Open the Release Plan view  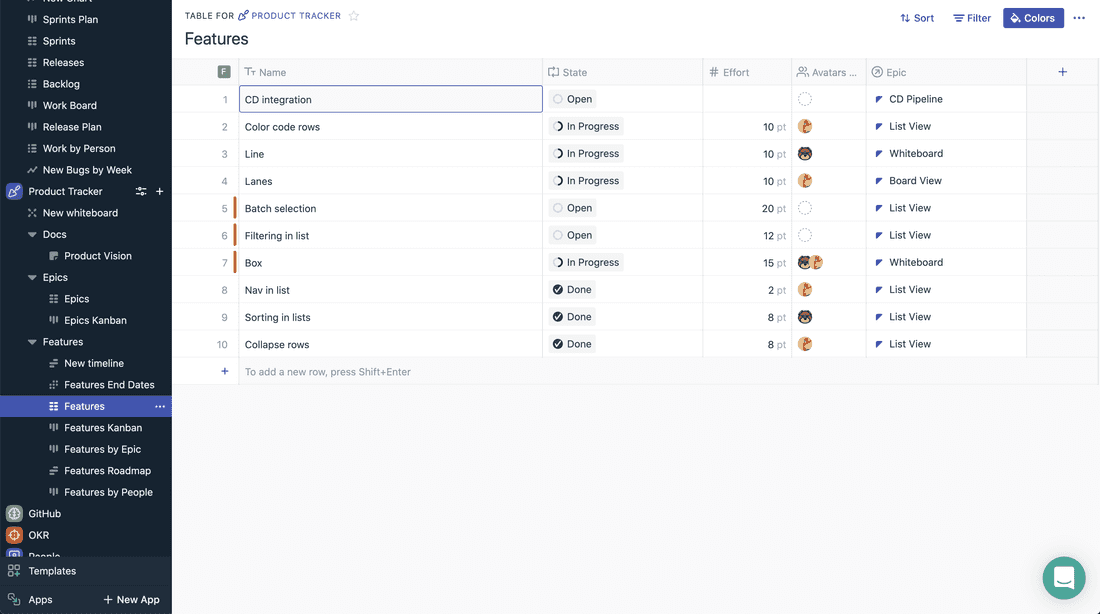(72, 127)
